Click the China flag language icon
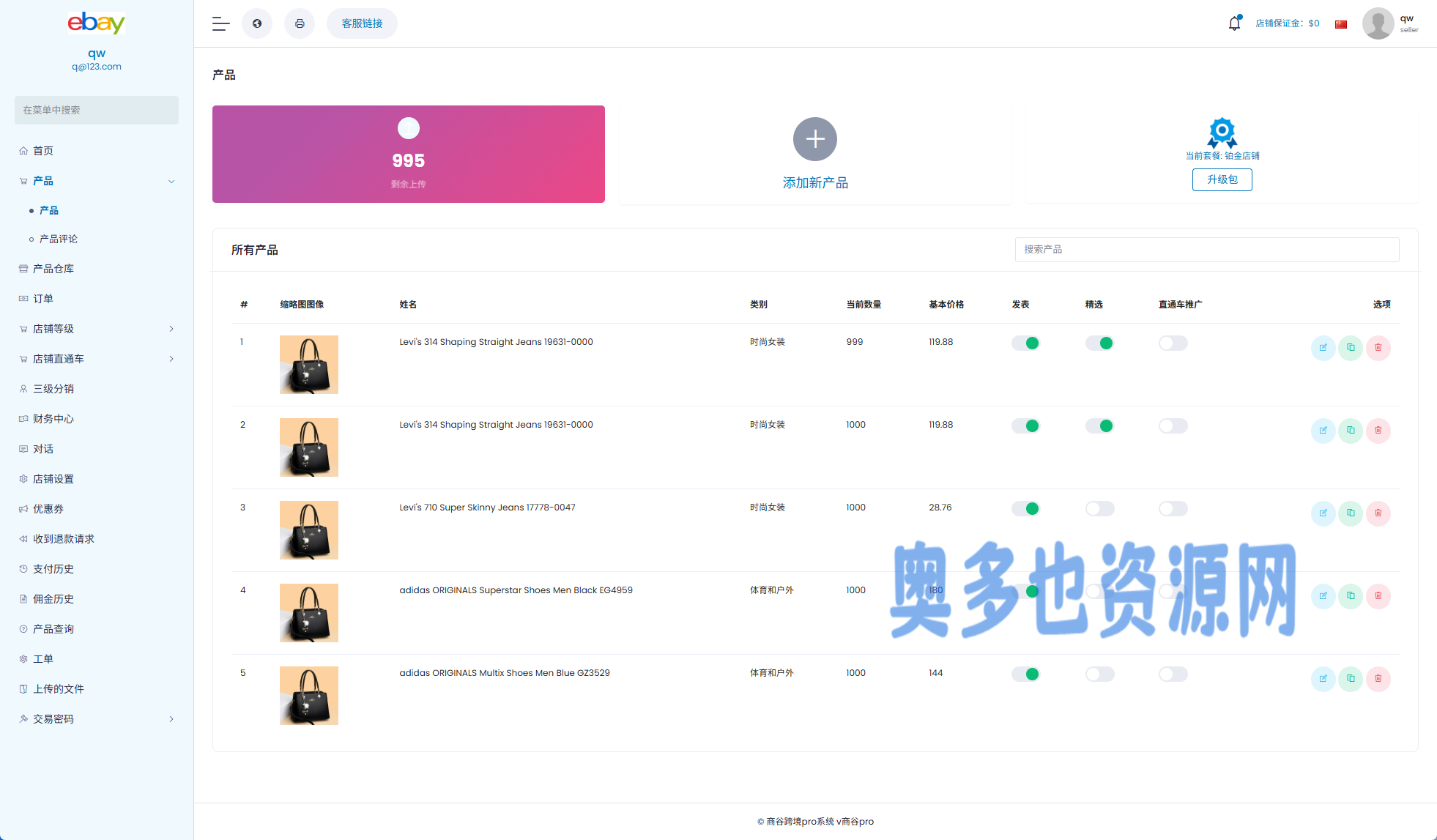The height and width of the screenshot is (840, 1437). pos(1341,24)
